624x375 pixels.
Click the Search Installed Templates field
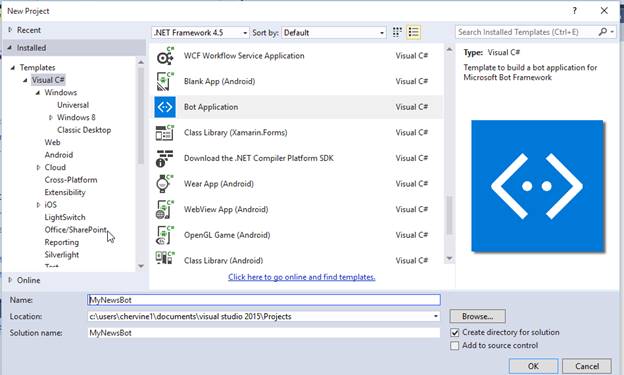(526, 32)
